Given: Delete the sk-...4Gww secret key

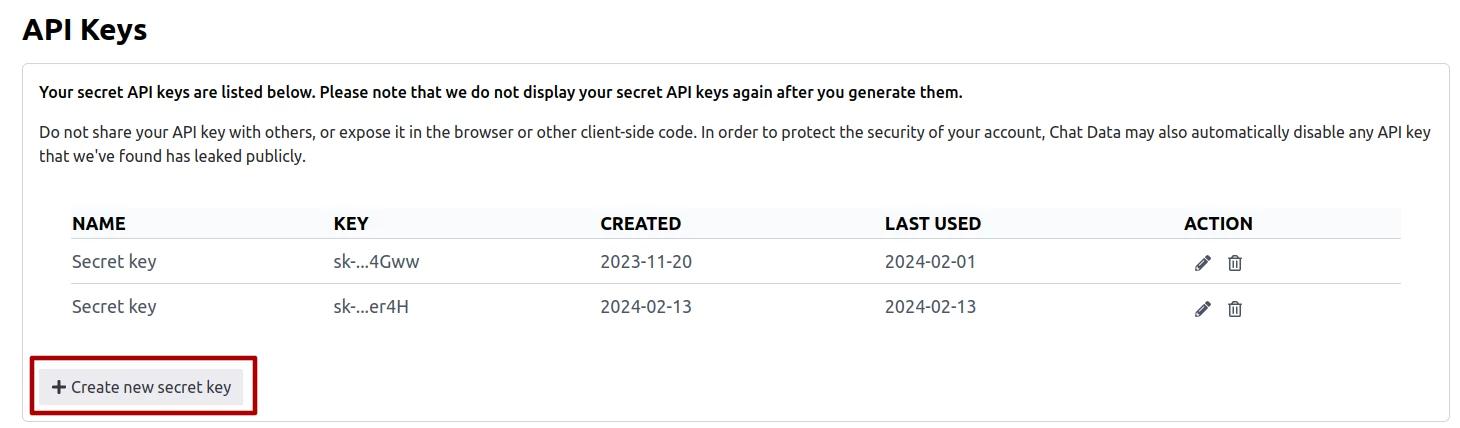Looking at the screenshot, I should pyautogui.click(x=1235, y=263).
